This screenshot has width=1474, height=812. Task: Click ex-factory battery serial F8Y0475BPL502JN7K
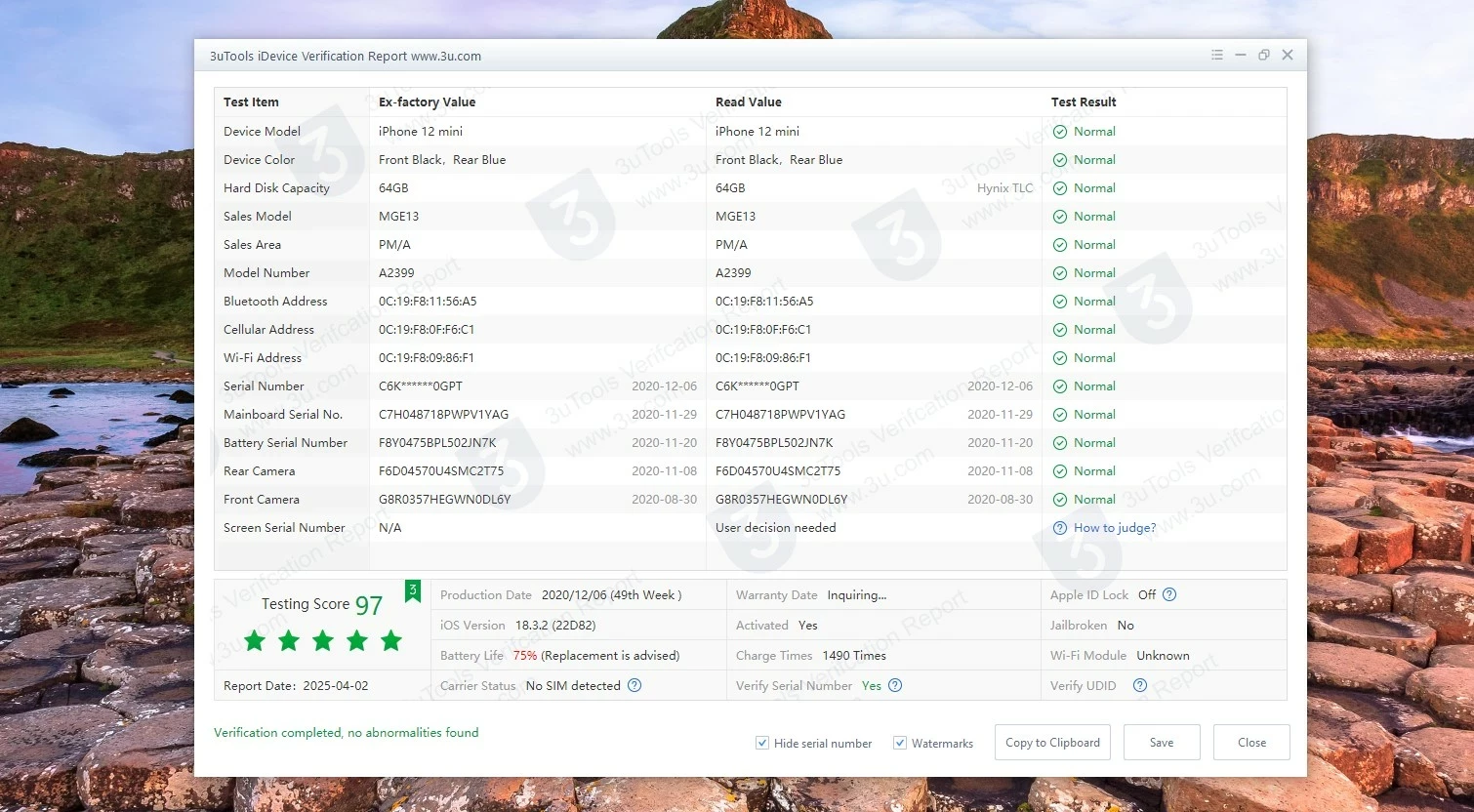437,443
